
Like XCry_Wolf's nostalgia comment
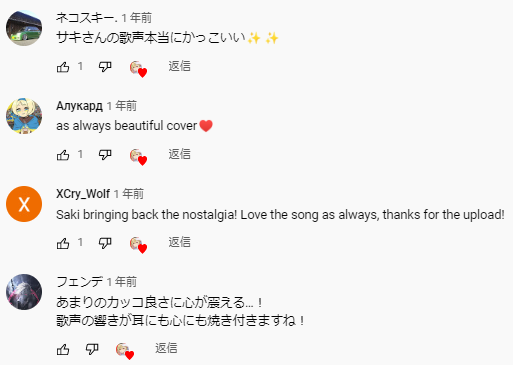[x=63, y=243]
